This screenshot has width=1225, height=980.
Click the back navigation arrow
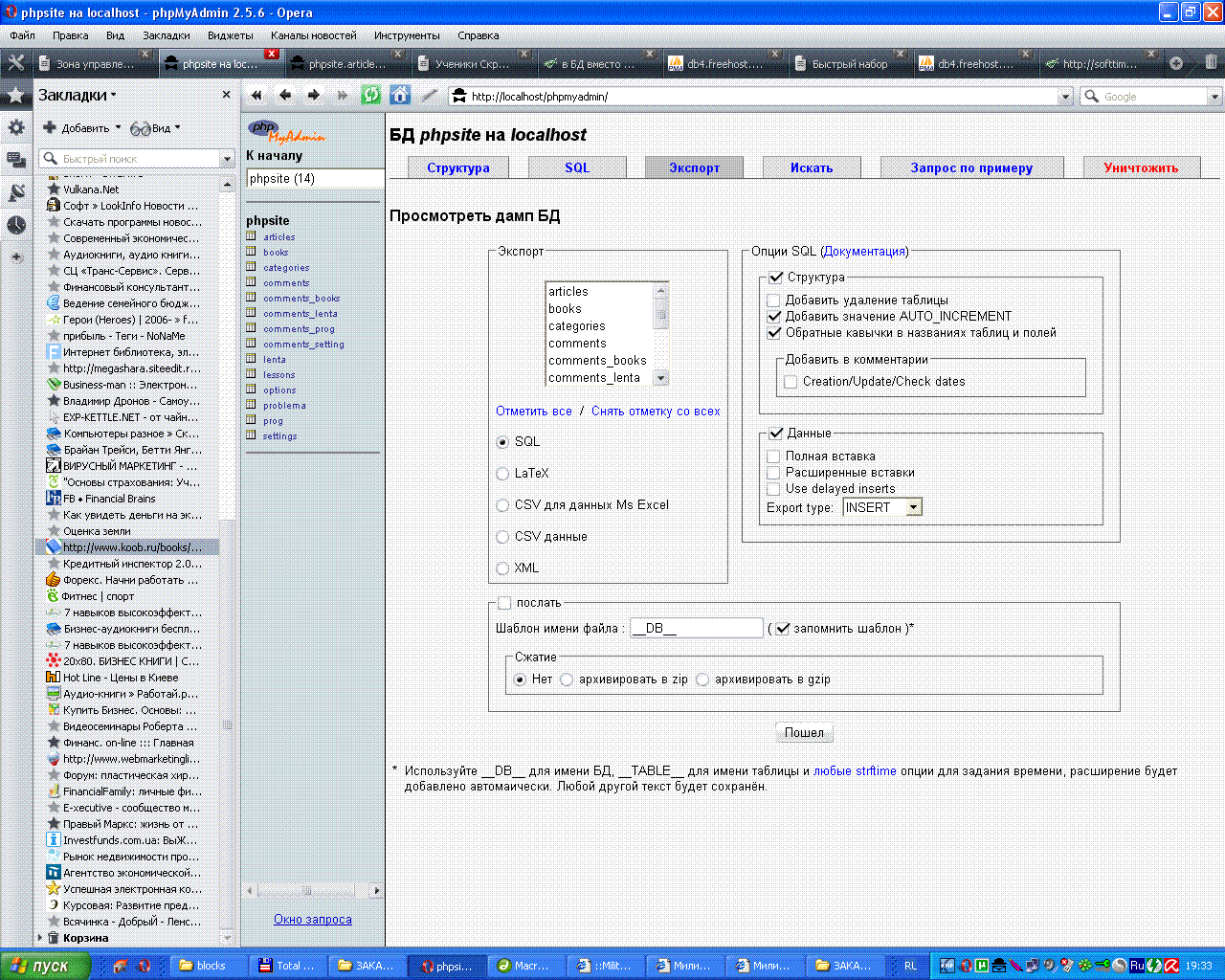(x=285, y=95)
